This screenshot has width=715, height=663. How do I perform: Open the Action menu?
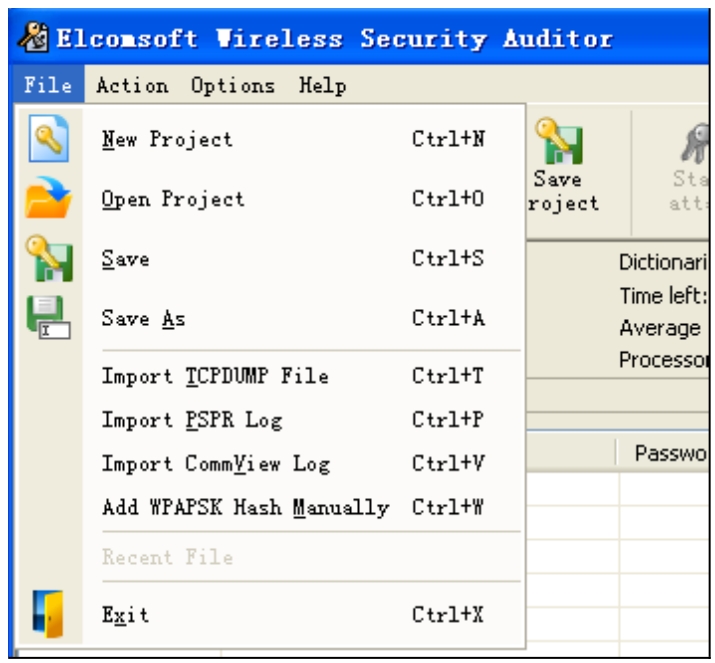[132, 85]
